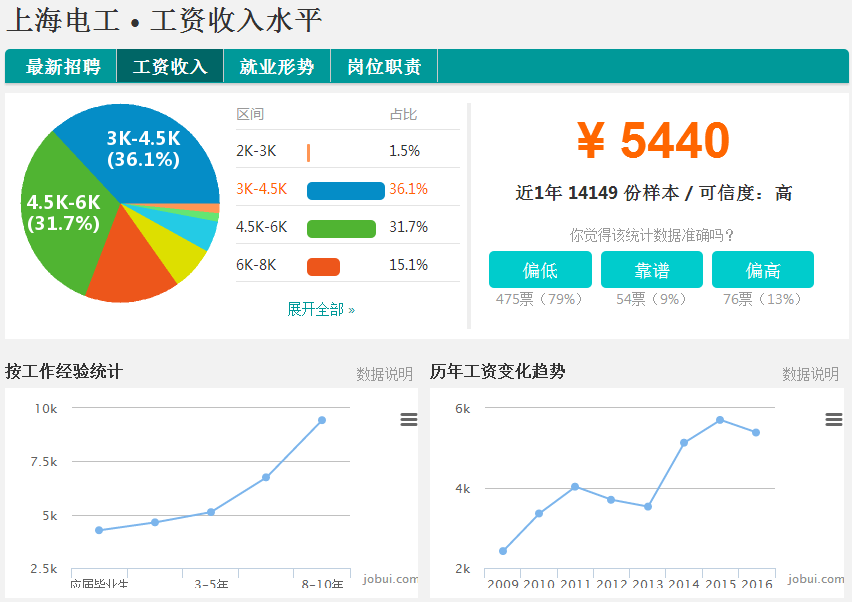The height and width of the screenshot is (602, 852).
Task: Open 数据说明 link for salary trend
Action: point(810,374)
